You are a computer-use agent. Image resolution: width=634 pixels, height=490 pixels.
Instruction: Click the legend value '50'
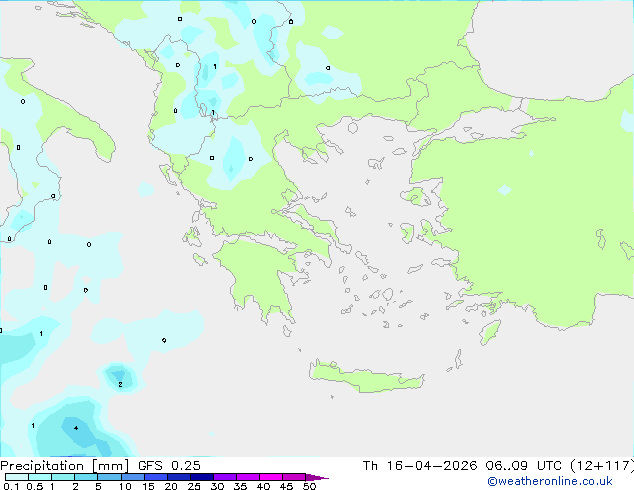tap(309, 486)
